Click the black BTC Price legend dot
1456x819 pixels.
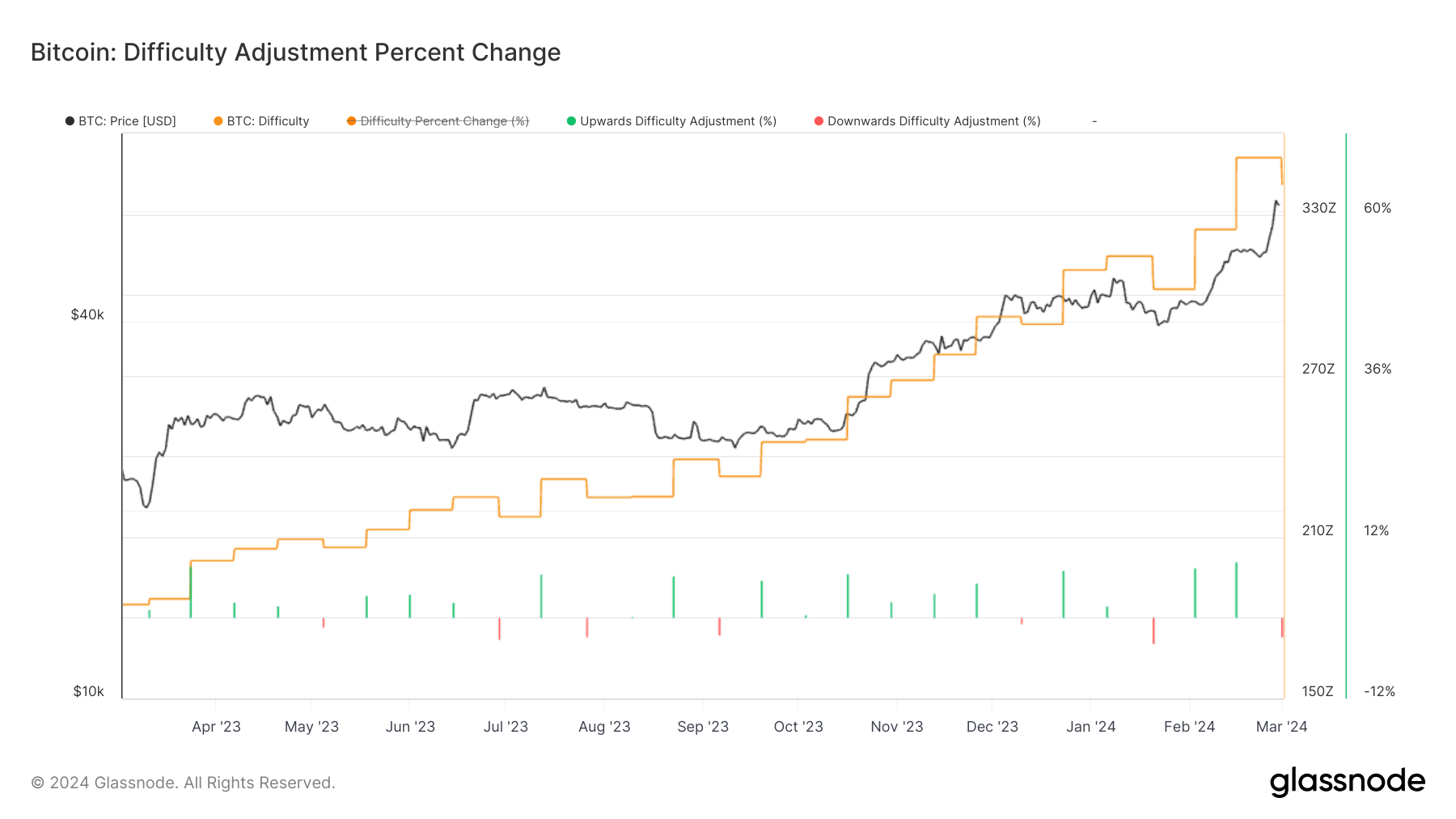70,121
